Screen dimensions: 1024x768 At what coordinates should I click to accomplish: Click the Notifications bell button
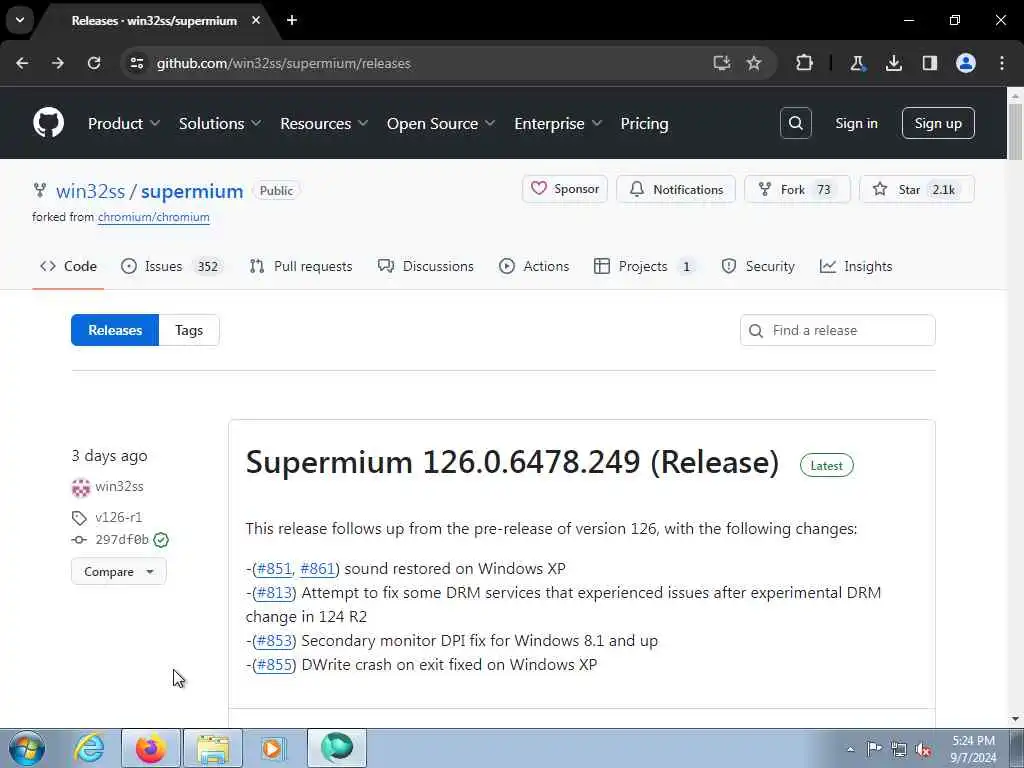676,189
